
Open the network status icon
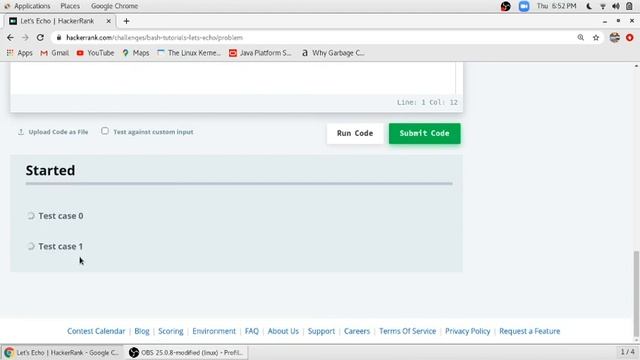tap(602, 6)
